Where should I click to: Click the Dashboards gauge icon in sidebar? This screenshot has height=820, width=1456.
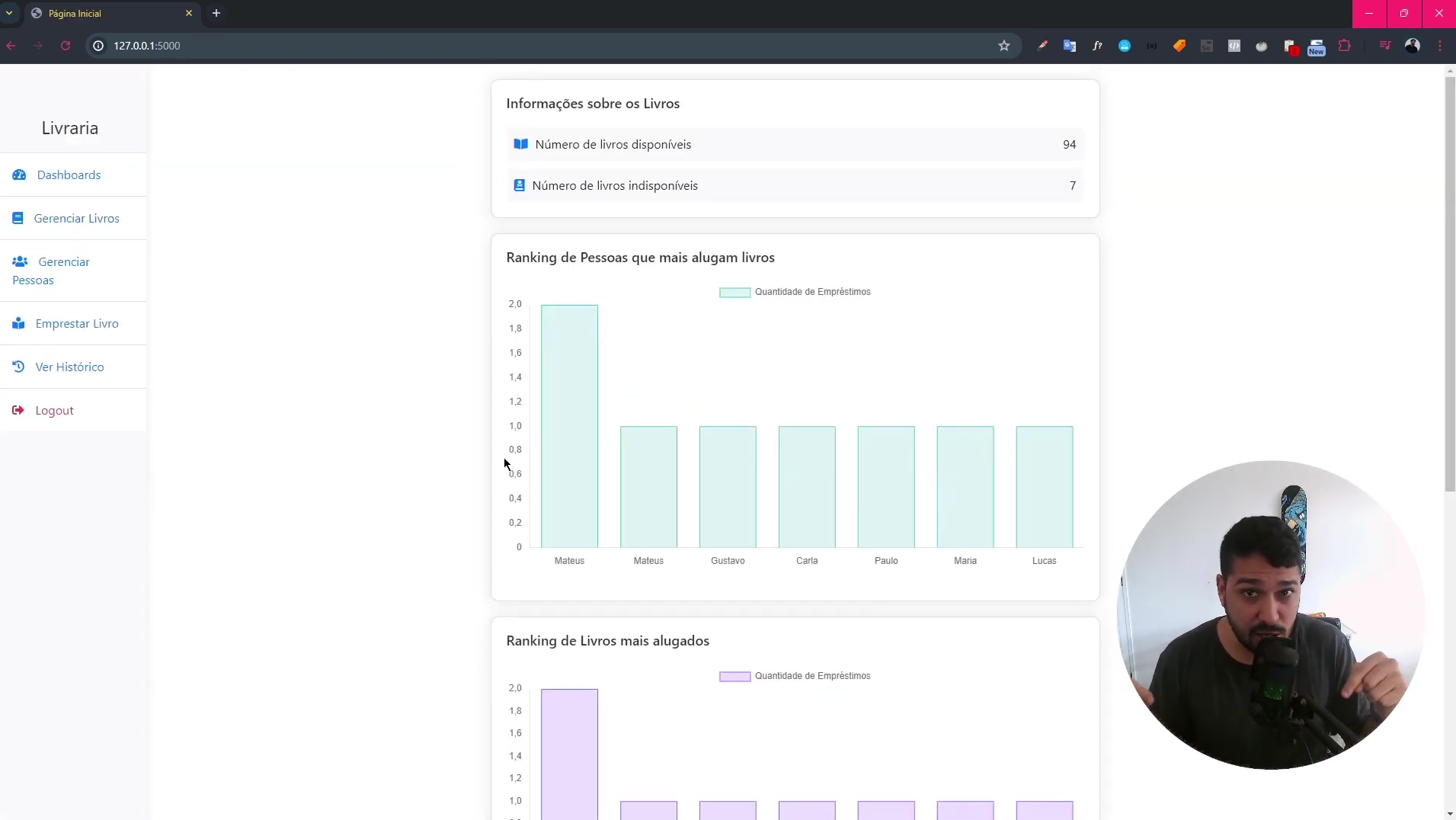click(x=19, y=175)
